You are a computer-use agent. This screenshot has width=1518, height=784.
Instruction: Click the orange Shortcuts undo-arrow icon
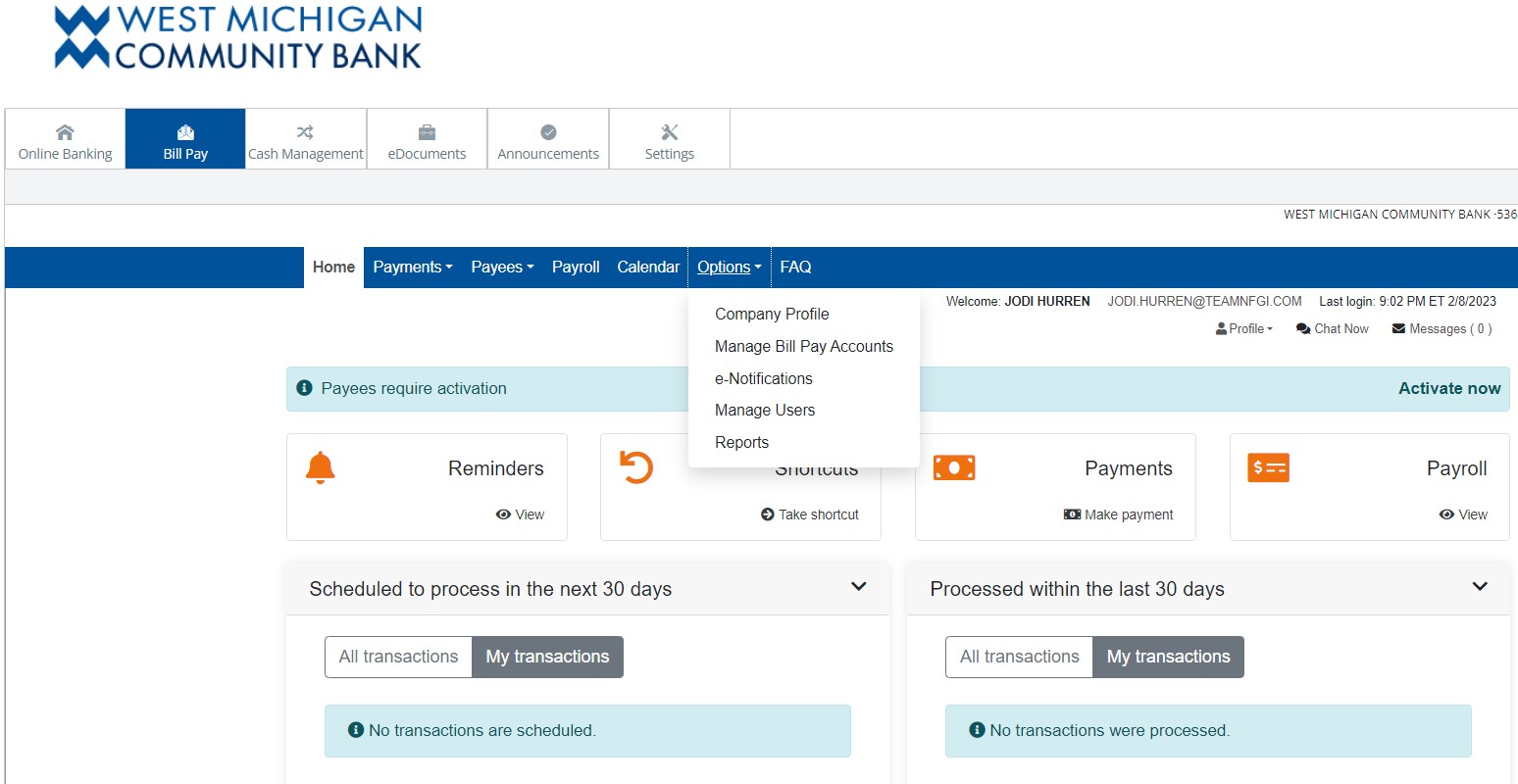point(635,466)
